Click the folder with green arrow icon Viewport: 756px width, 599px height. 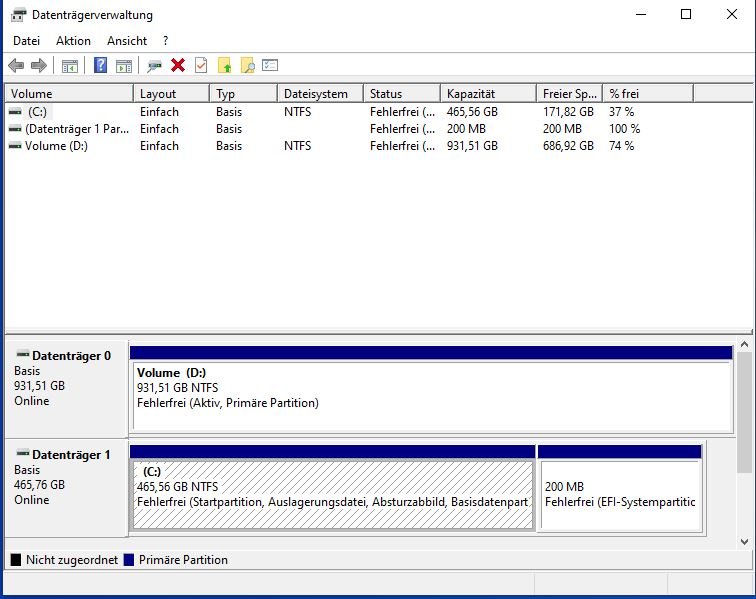(225, 65)
